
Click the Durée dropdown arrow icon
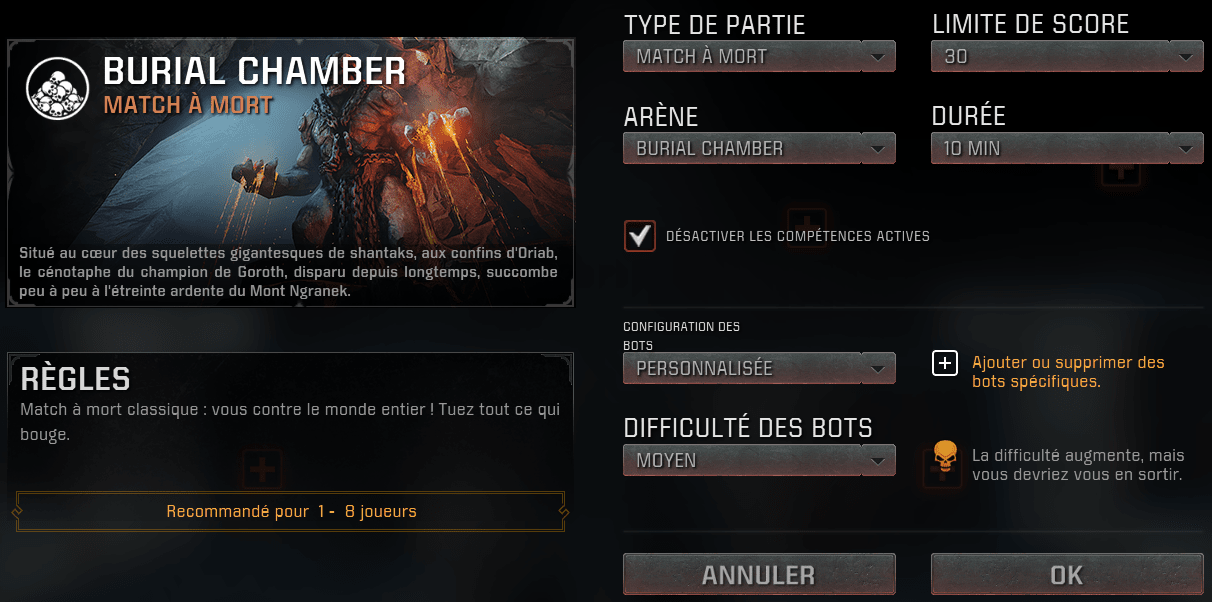point(1185,149)
